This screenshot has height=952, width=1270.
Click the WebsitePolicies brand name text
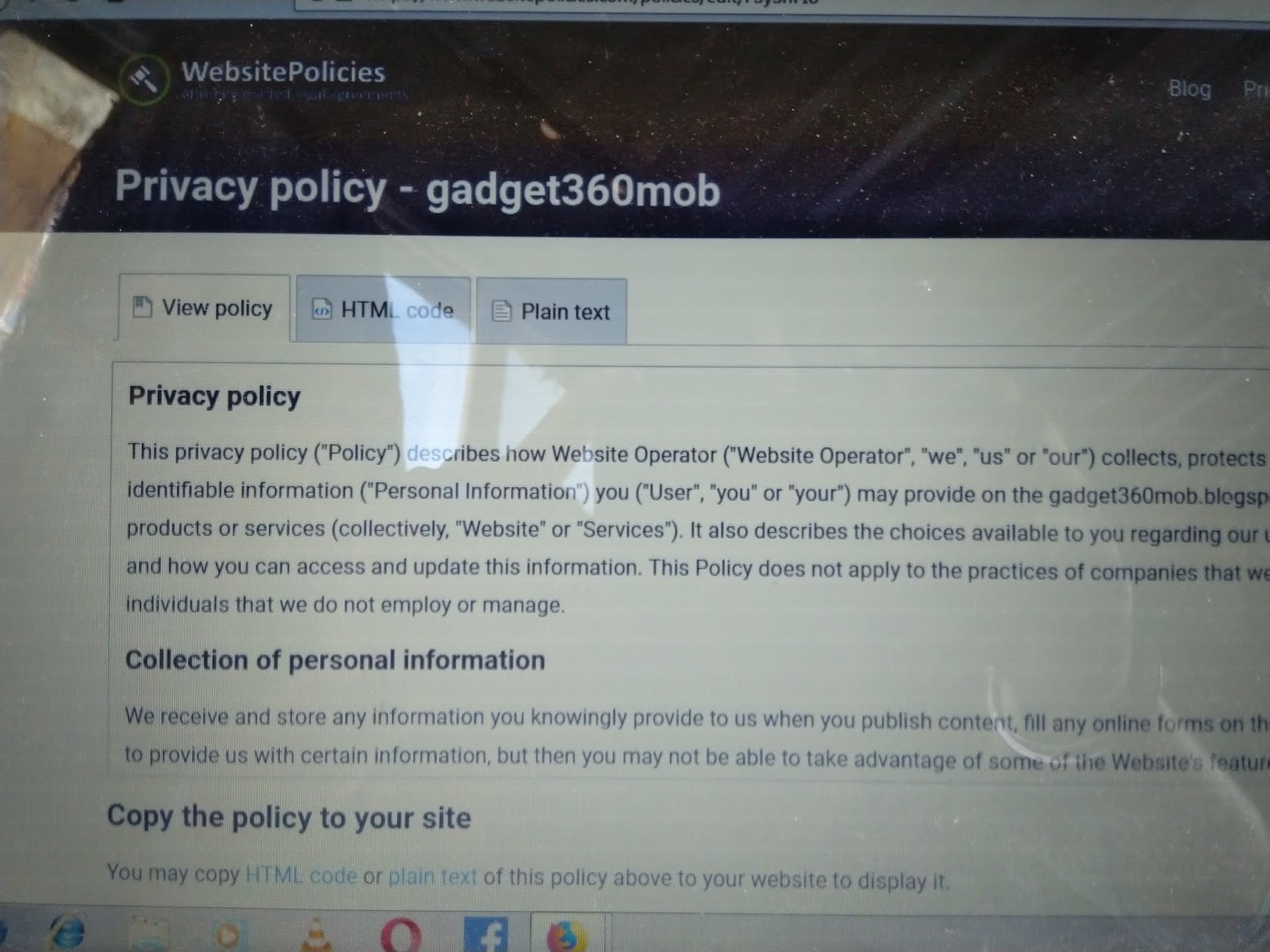(283, 72)
